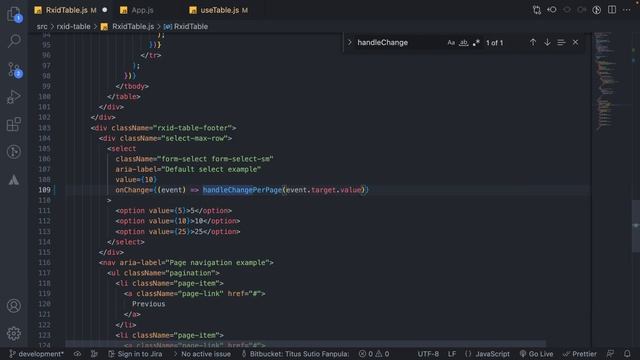Expand the replace field in find widget
Image resolution: width=640 pixels, height=360 pixels.
coord(349,42)
